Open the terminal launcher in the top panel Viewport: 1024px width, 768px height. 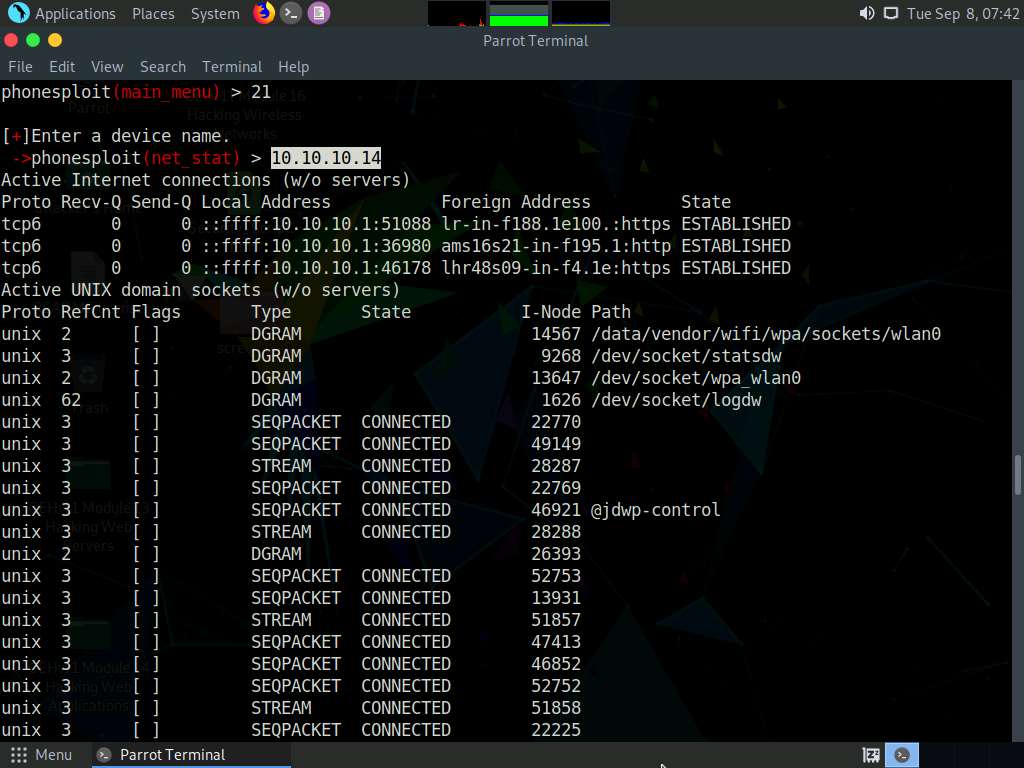pos(291,13)
